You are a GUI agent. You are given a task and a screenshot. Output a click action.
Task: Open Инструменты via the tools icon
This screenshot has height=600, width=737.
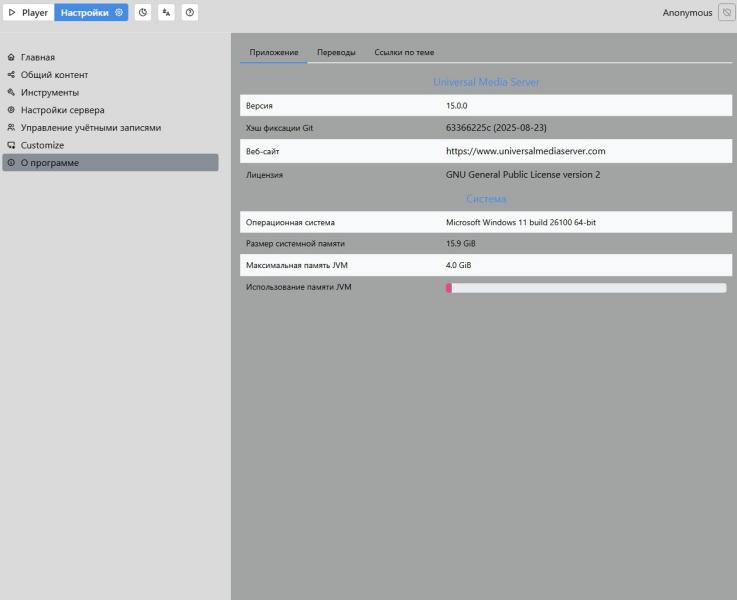click(x=11, y=93)
